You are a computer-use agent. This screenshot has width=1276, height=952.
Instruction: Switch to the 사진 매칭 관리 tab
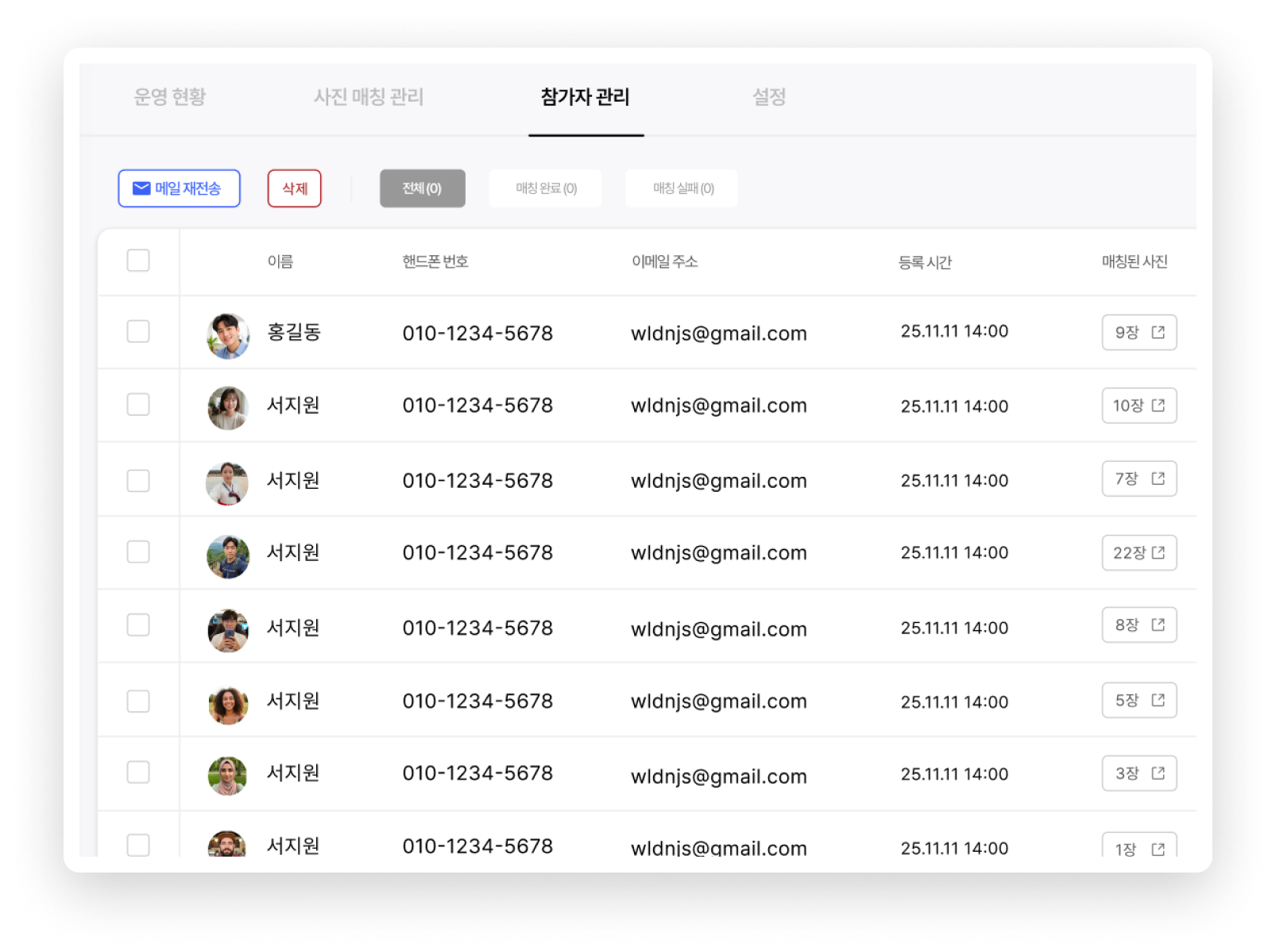click(369, 97)
